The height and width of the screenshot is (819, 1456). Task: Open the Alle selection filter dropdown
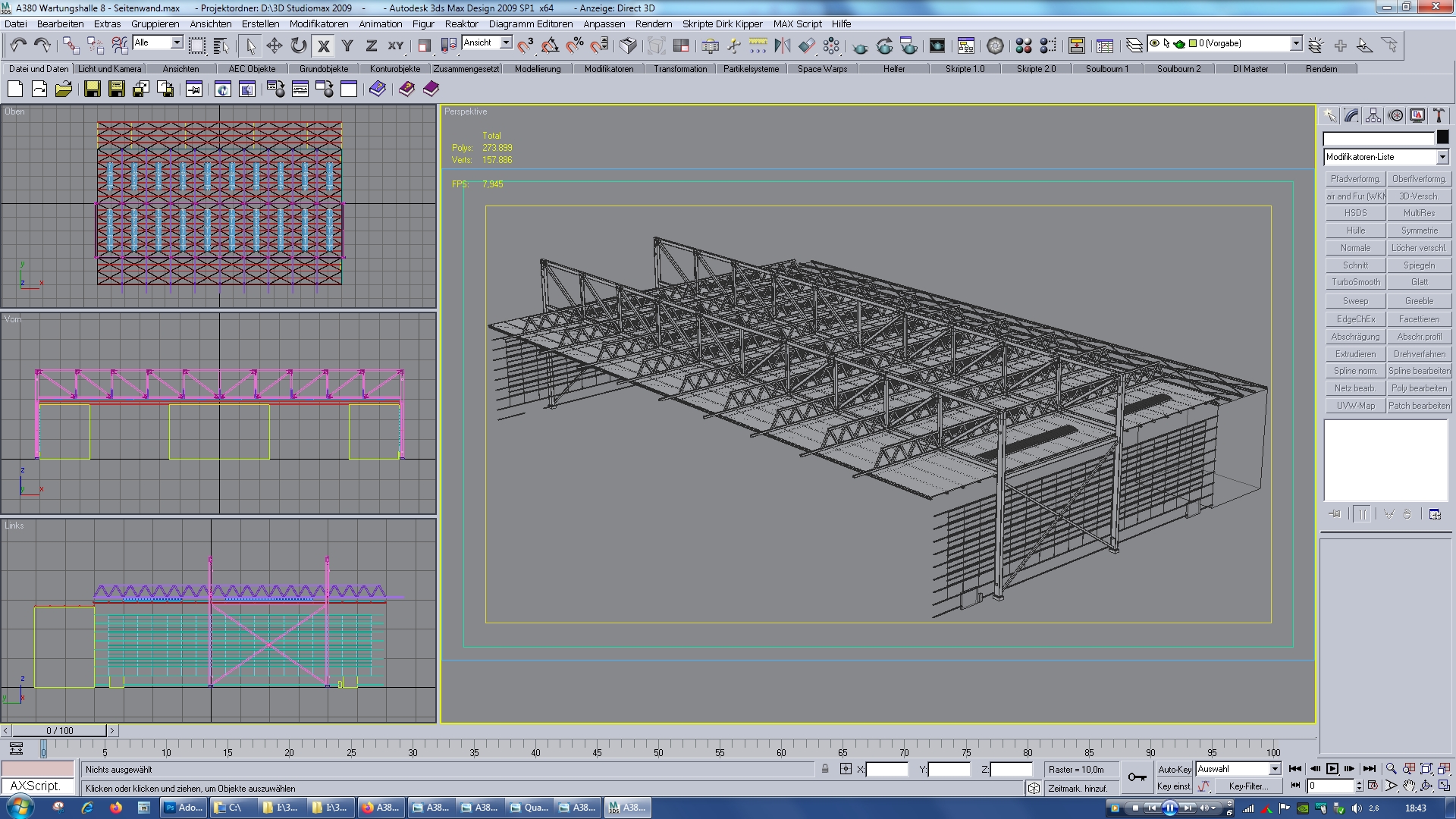[x=177, y=43]
